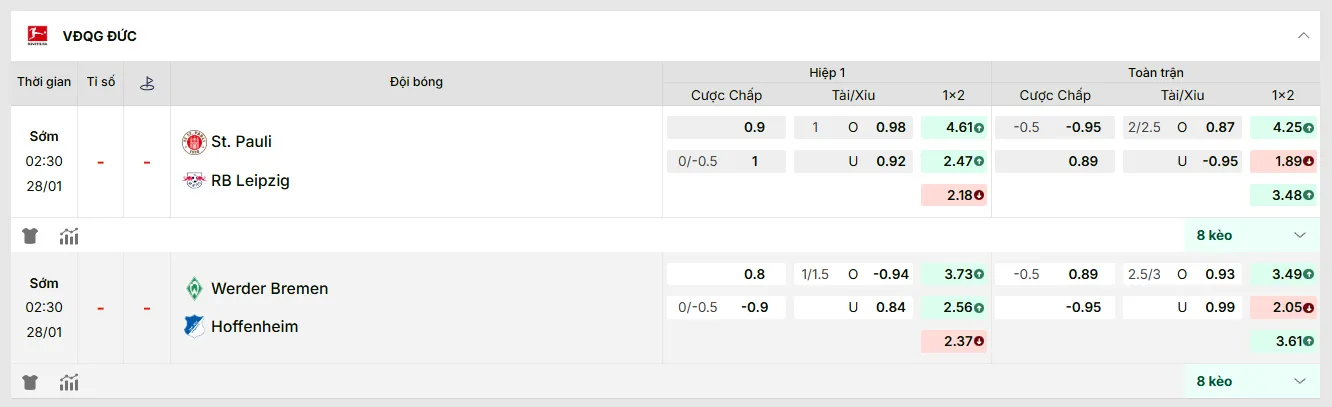Open the St. Pauli team link
Screen dimensions: 1332x407
pos(241,141)
